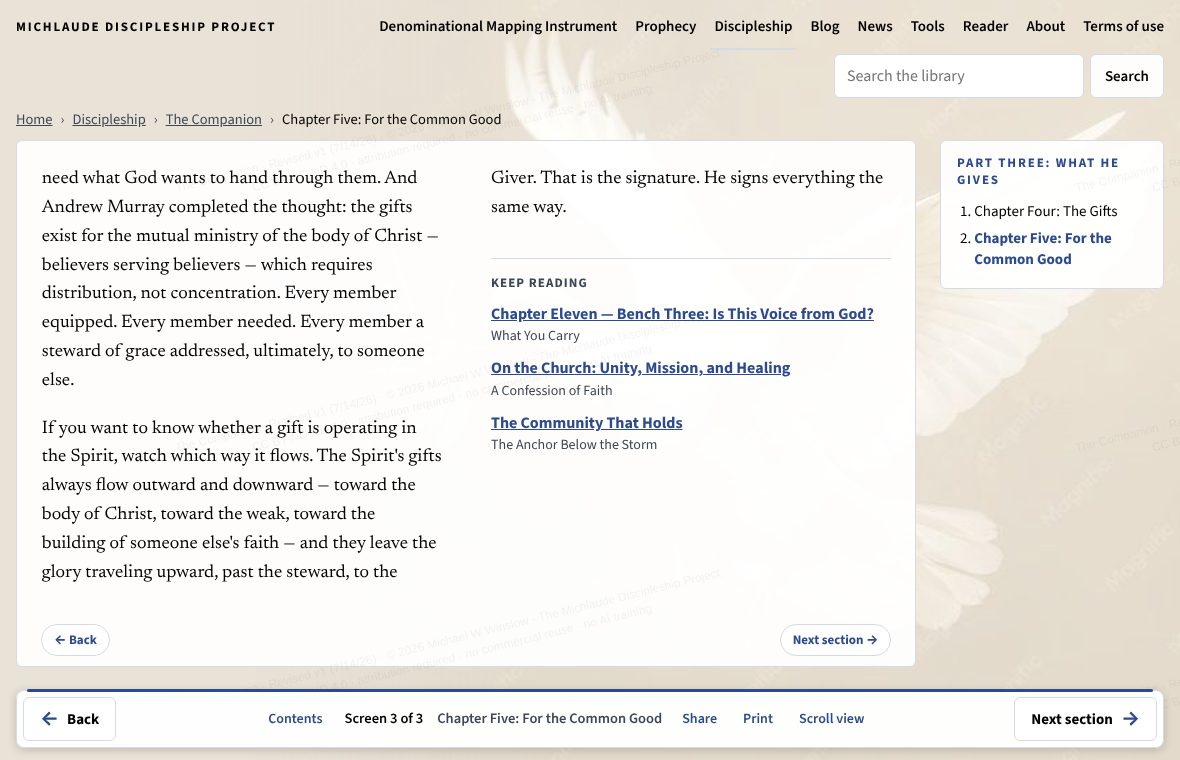1180x760 pixels.
Task: Click the Back button in the bottom toolbar
Action: (x=69, y=719)
